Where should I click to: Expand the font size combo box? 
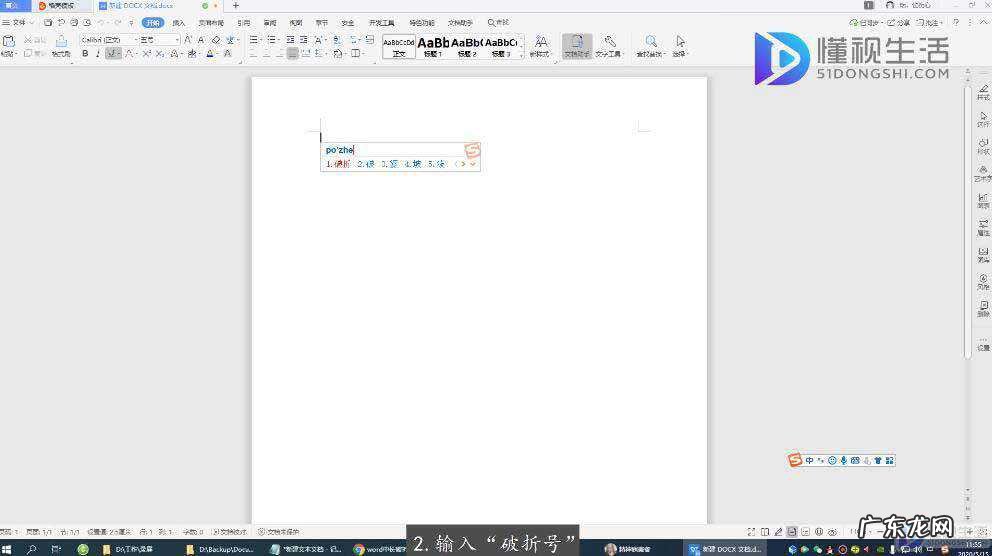click(x=177, y=40)
